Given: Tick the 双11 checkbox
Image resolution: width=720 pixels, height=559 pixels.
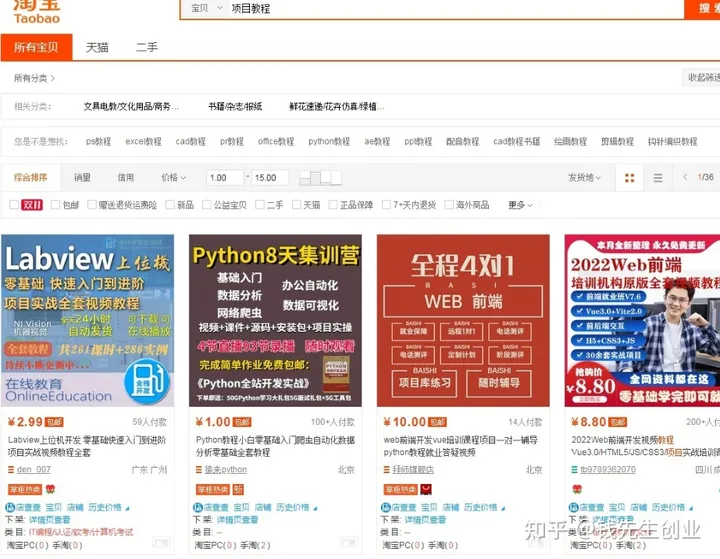Looking at the screenshot, I should pyautogui.click(x=14, y=204).
